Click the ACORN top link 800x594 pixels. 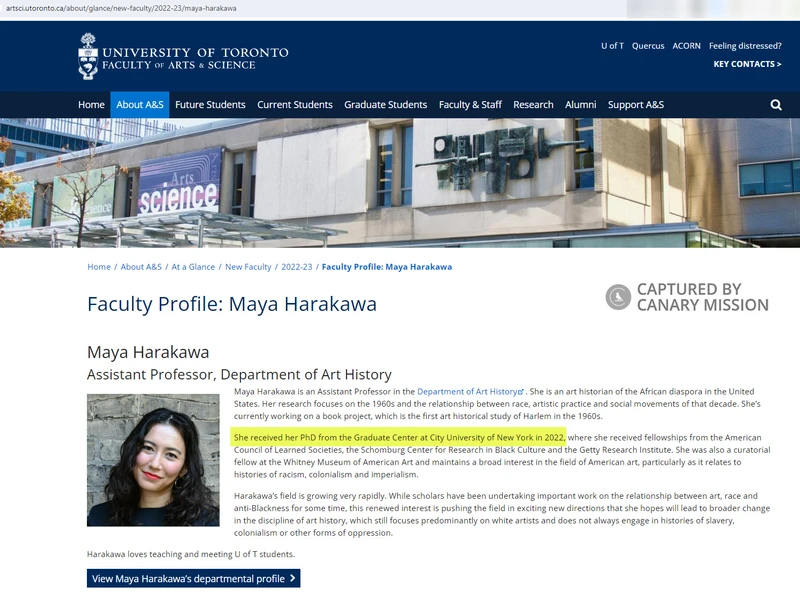click(686, 46)
